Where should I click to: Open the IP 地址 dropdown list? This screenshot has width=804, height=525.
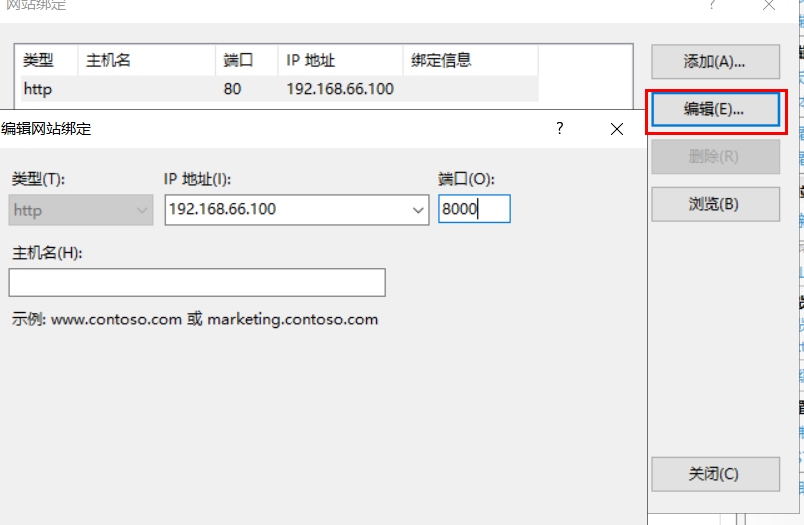tap(418, 210)
